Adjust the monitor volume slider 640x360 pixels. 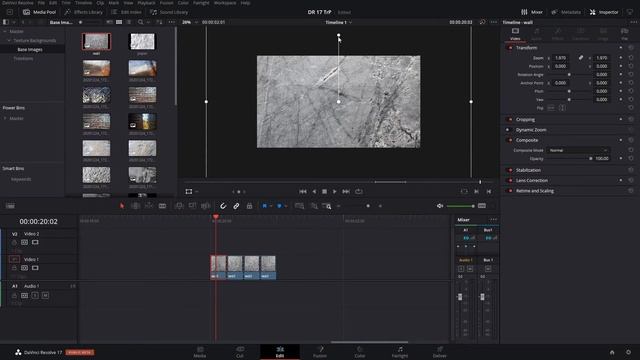pyautogui.click(x=461, y=206)
